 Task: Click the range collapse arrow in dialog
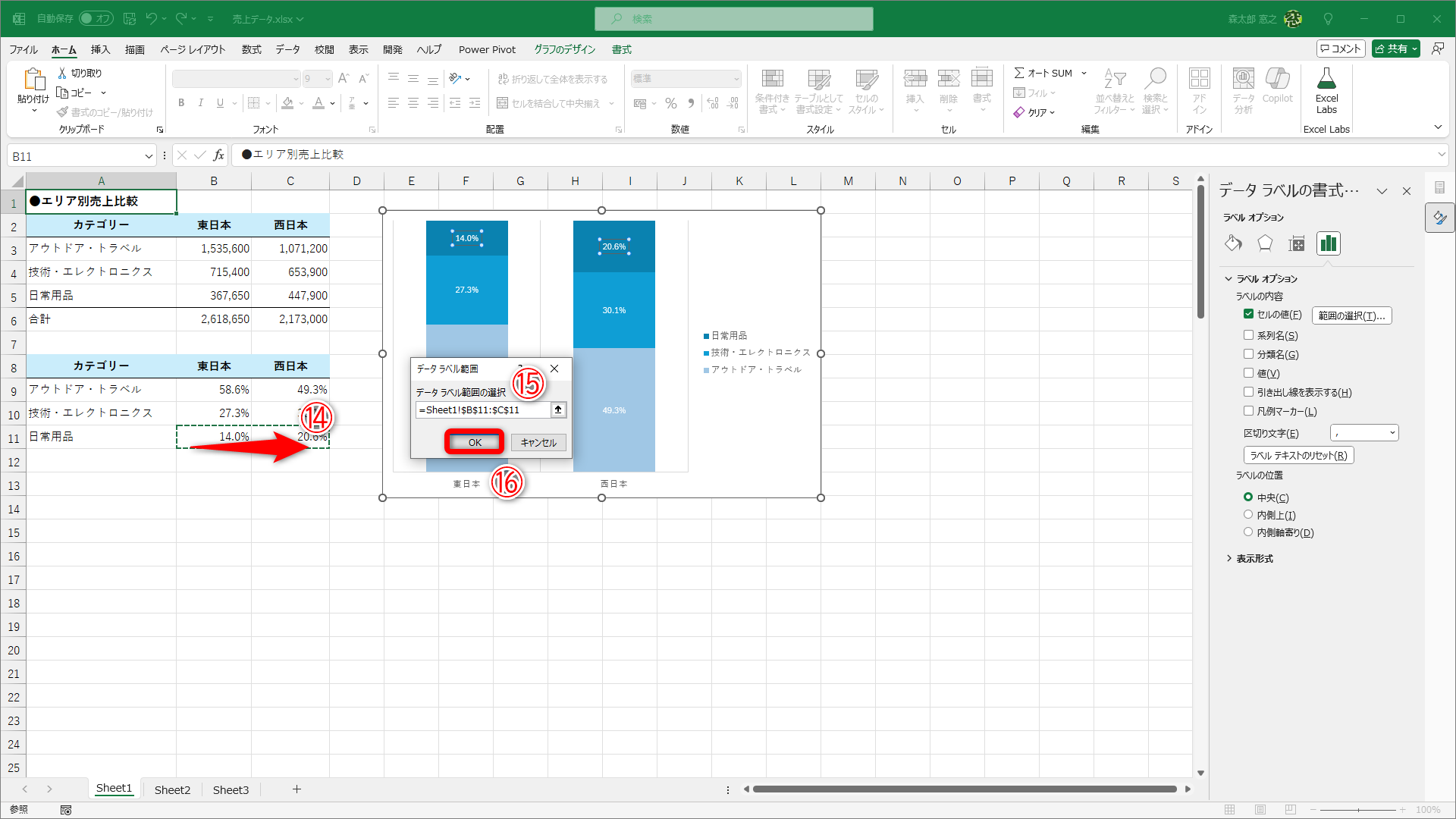point(558,409)
